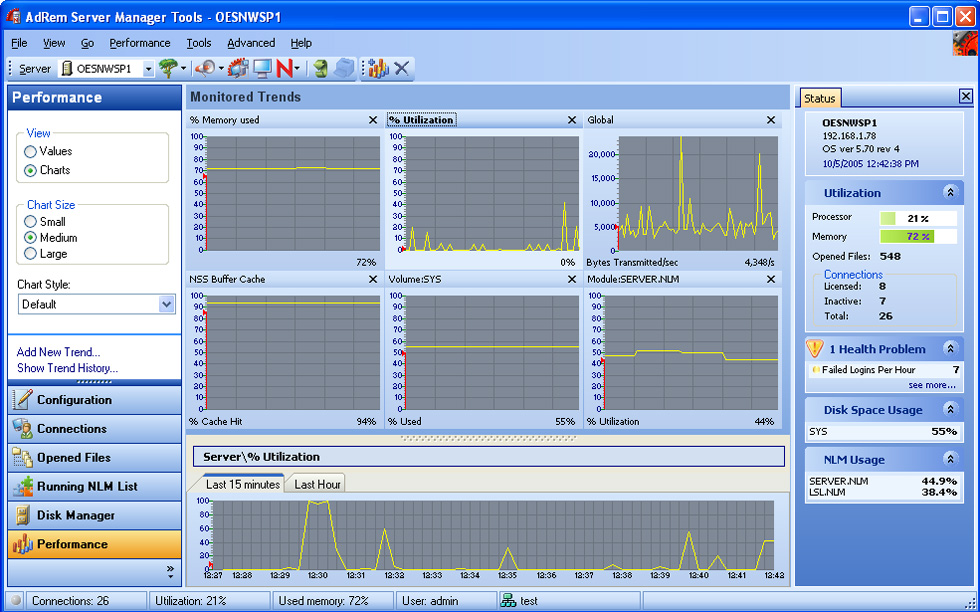Collapse the 1 Health Problem section
This screenshot has width=980, height=612.
click(950, 349)
